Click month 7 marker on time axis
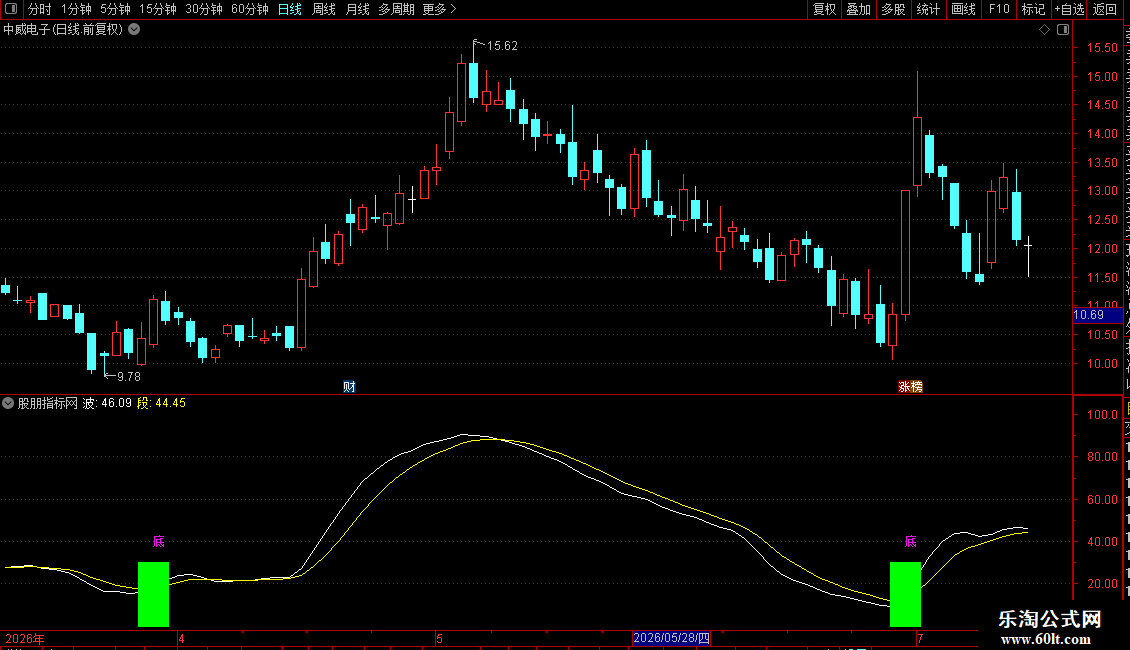 pos(920,639)
